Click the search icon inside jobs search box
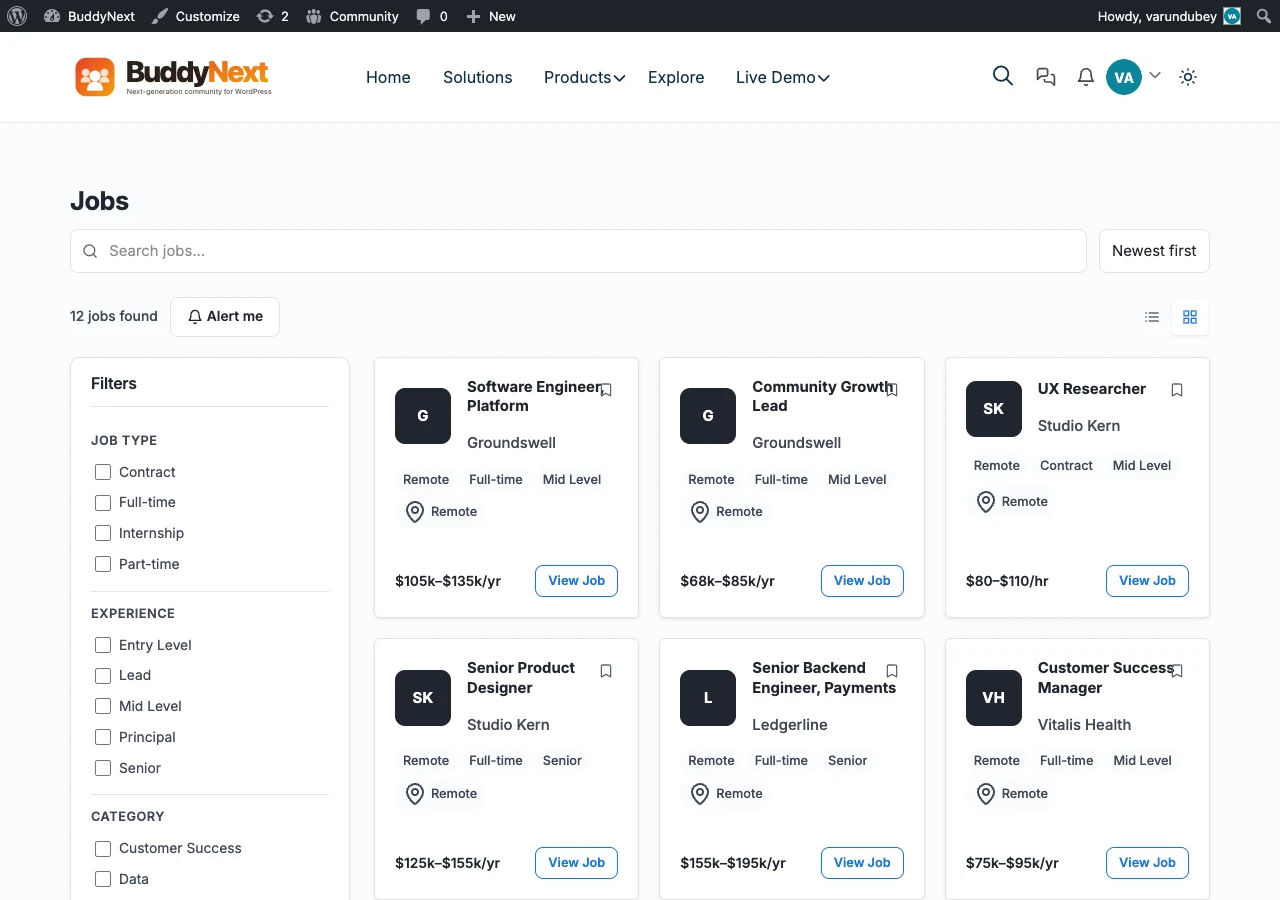Viewport: 1280px width, 900px height. pyautogui.click(x=90, y=251)
